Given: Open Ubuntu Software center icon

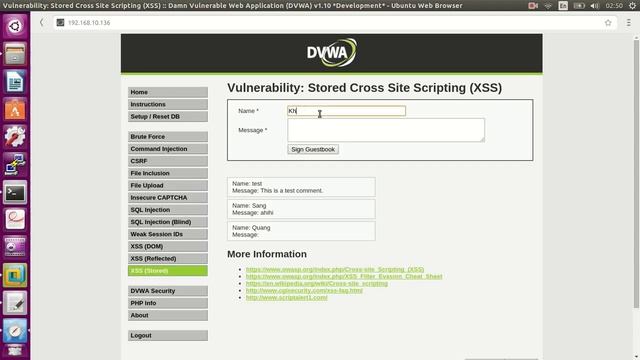Looking at the screenshot, I should (15, 109).
